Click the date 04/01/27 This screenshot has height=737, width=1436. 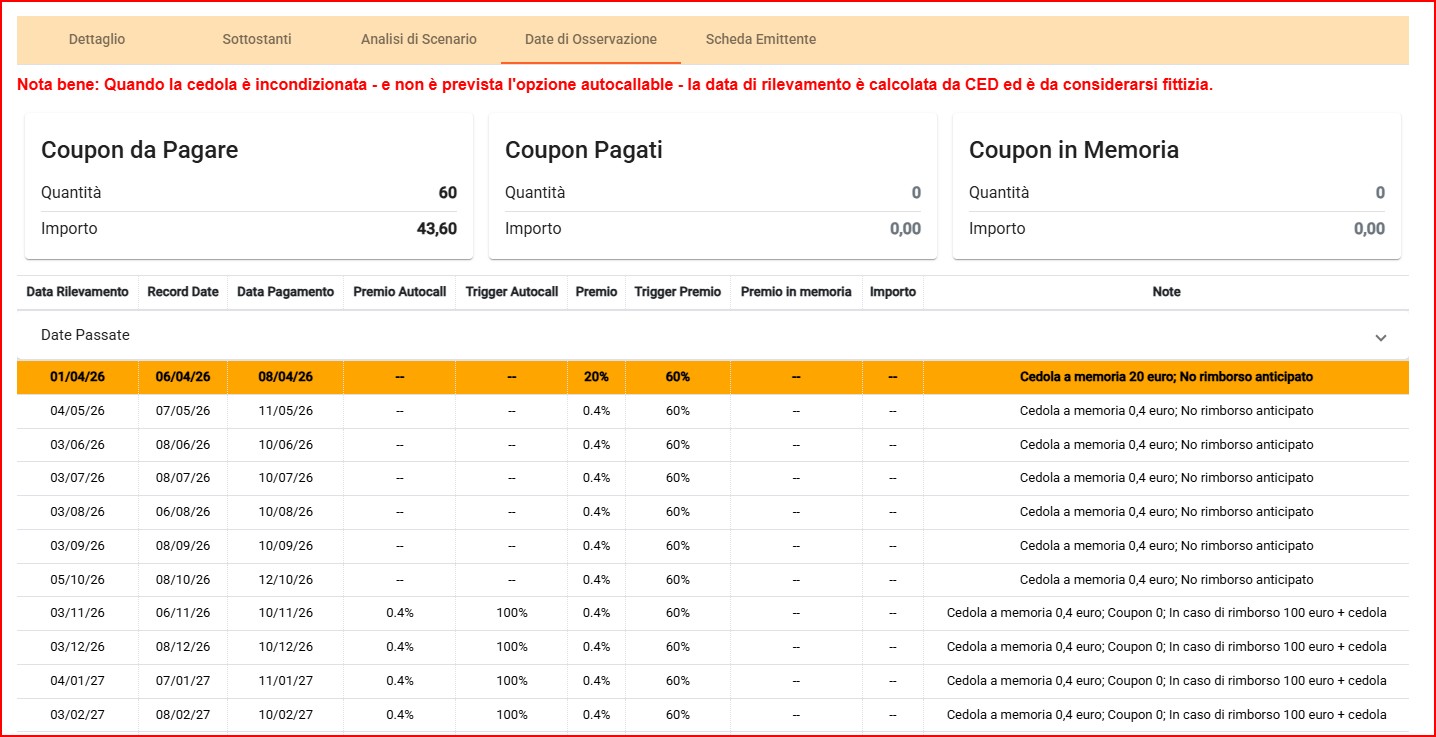[x=78, y=681]
